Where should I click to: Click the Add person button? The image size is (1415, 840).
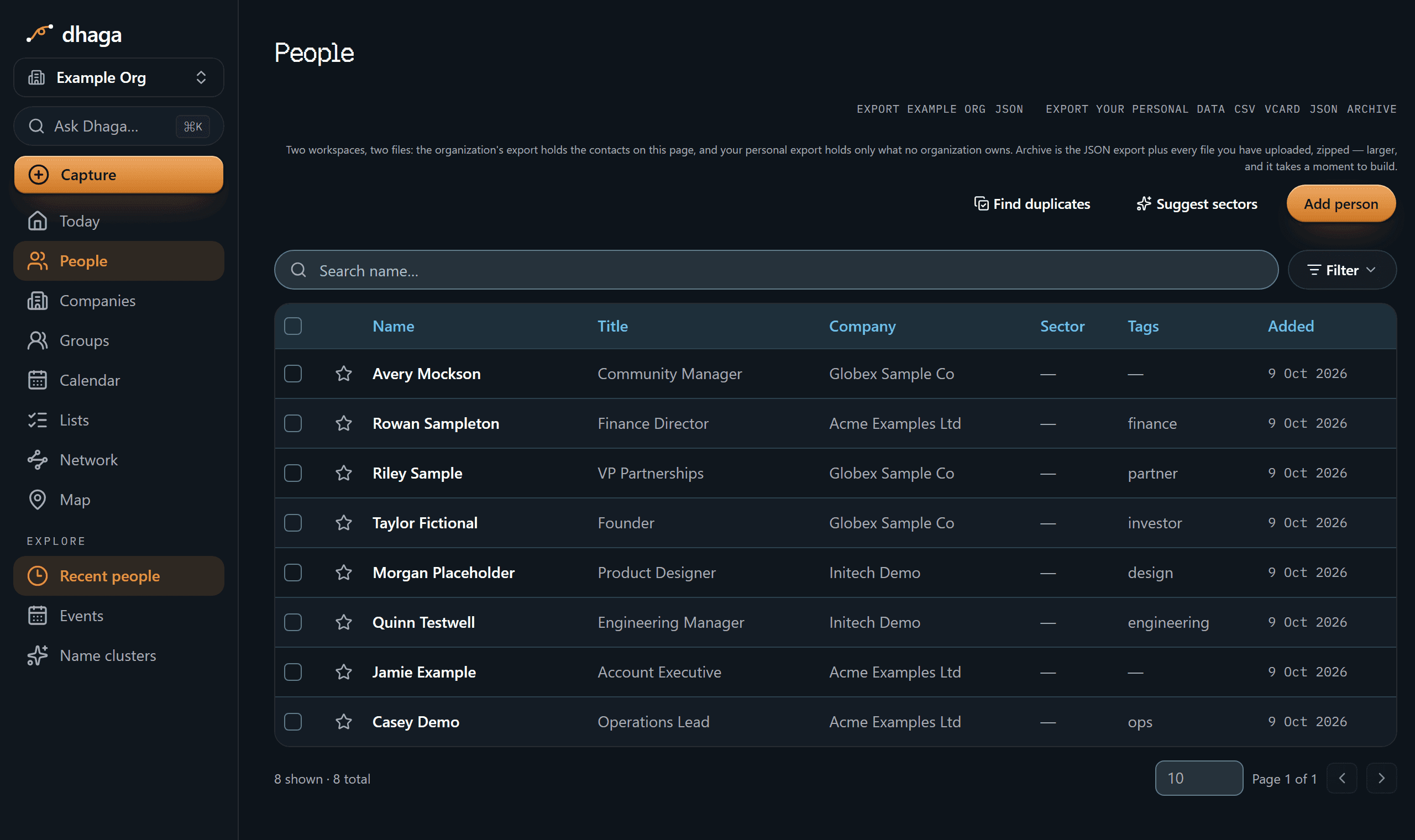(x=1341, y=204)
